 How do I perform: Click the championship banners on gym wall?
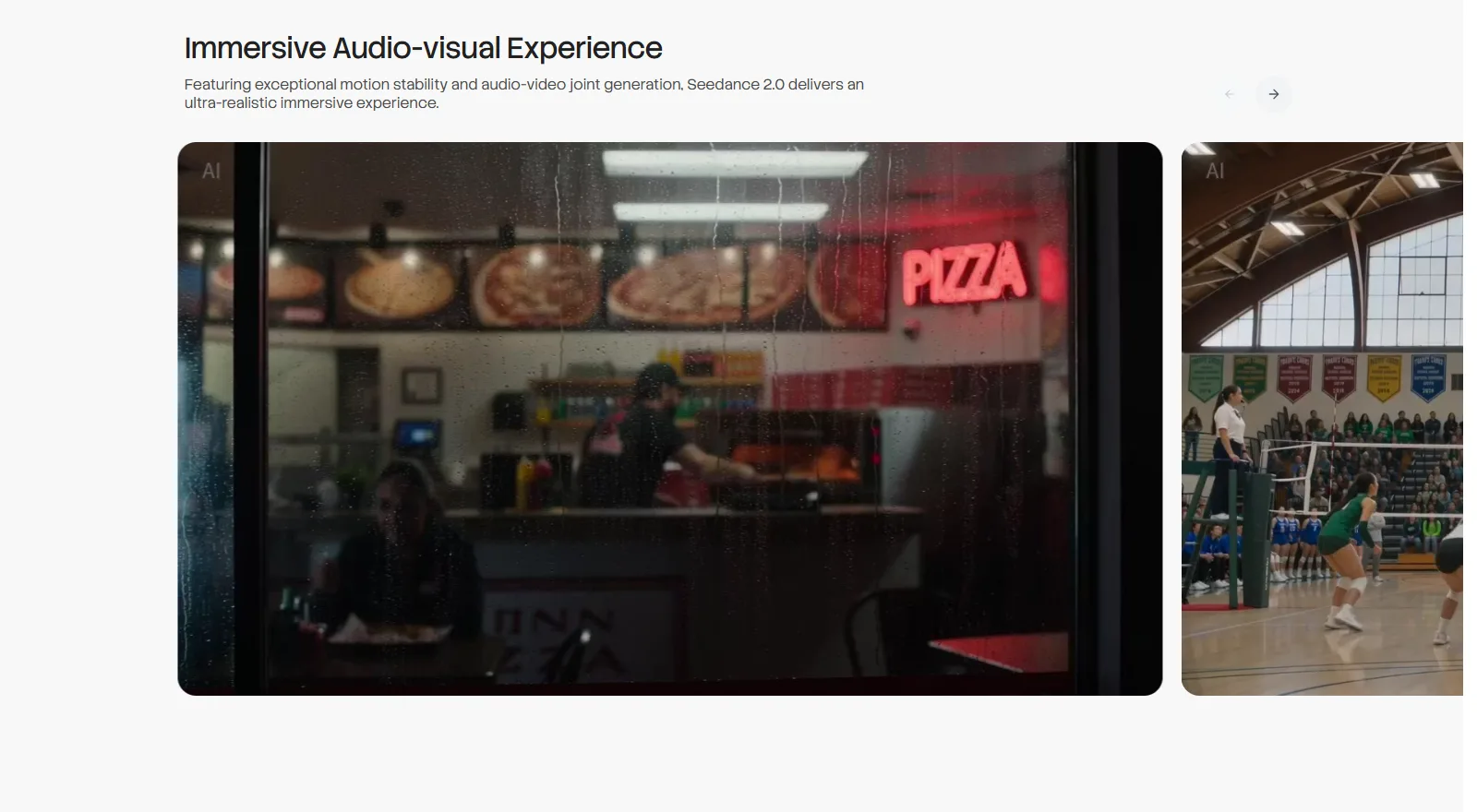tap(1320, 378)
